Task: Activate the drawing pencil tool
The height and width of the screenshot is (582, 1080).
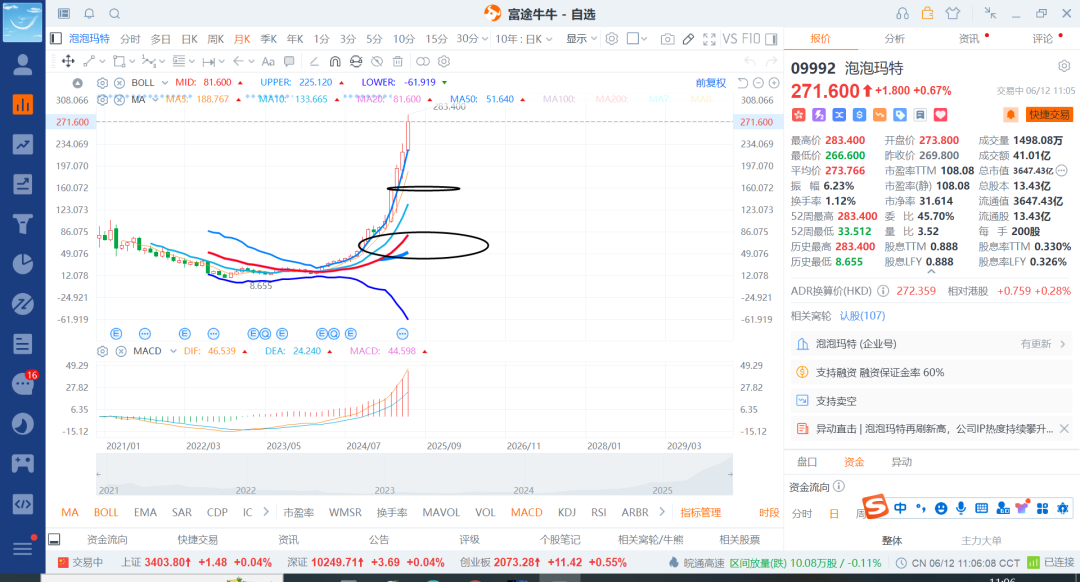Action: (x=688, y=39)
